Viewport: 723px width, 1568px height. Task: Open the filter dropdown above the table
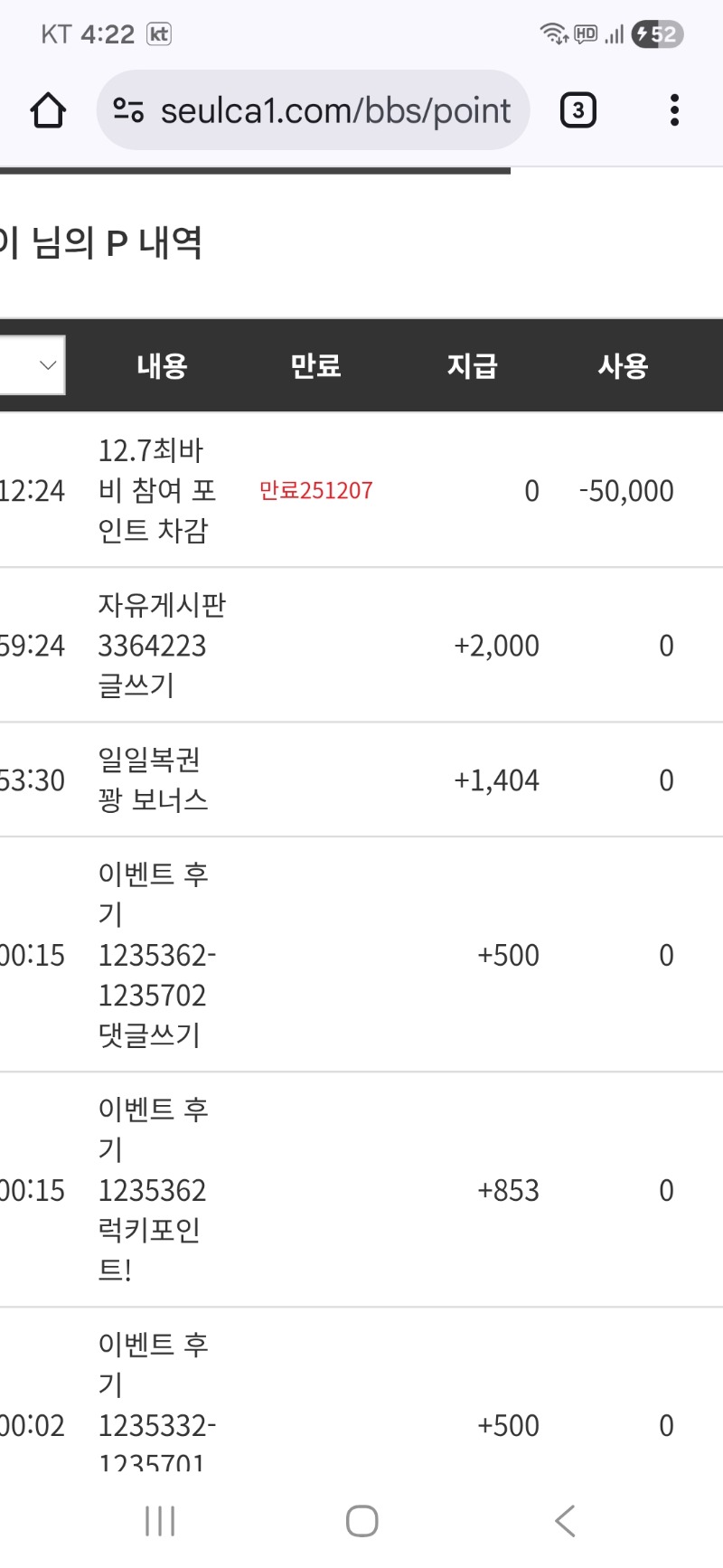33,364
